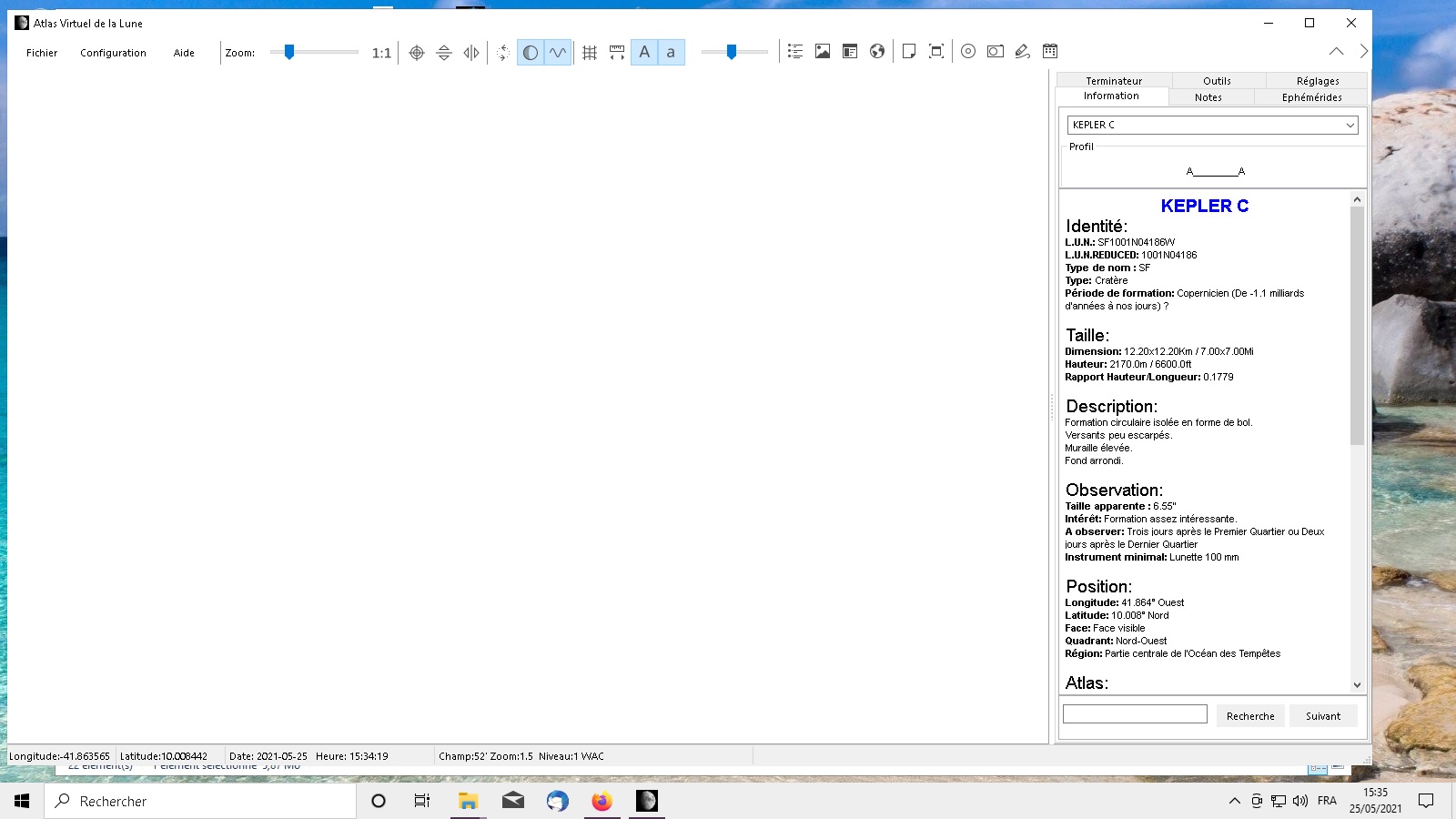Viewport: 1456px width, 819px height.
Task: Toggle the capital A labels button
Action: click(644, 53)
